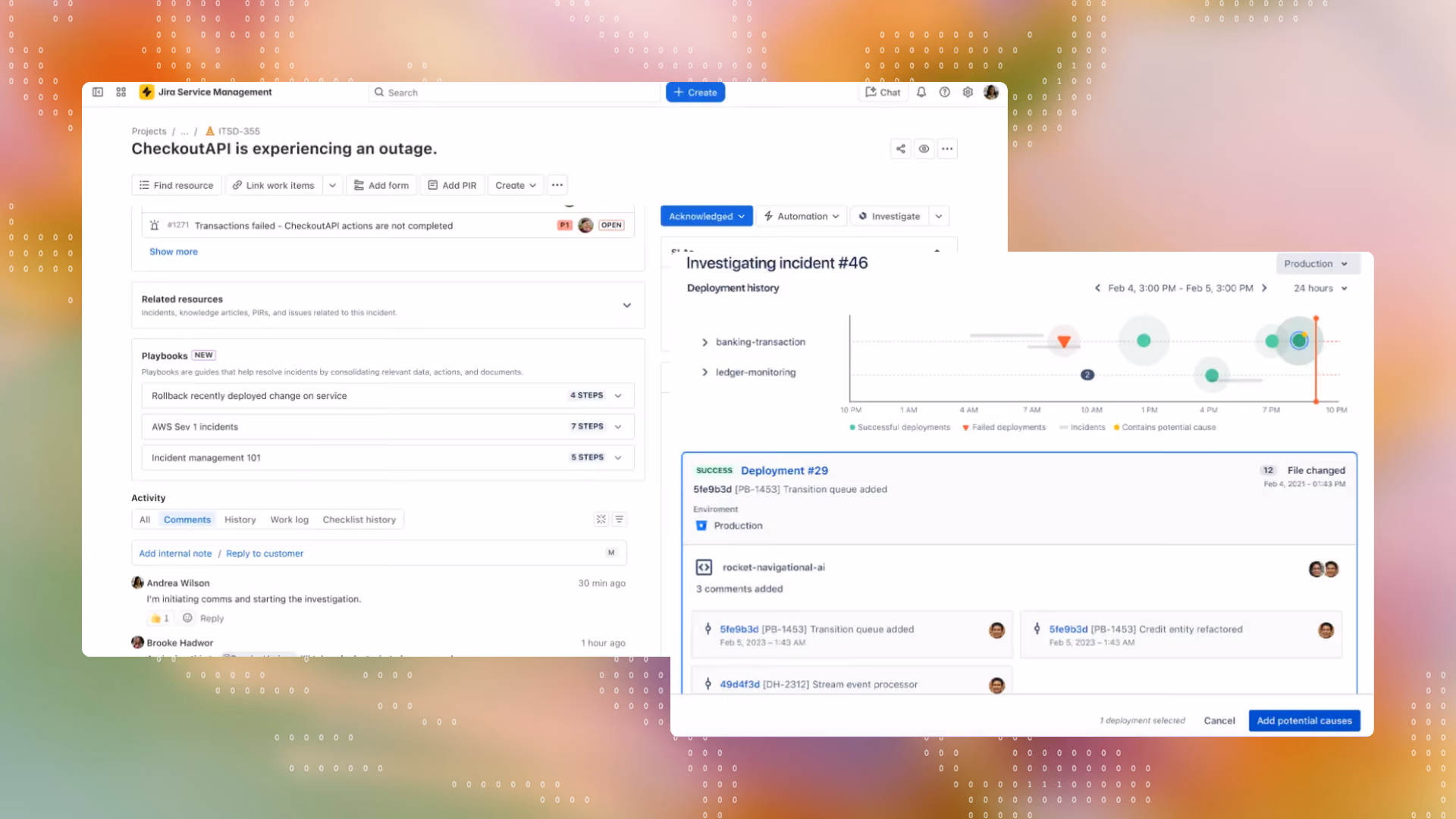Open the app switcher grid icon
1456x819 pixels.
tap(121, 92)
